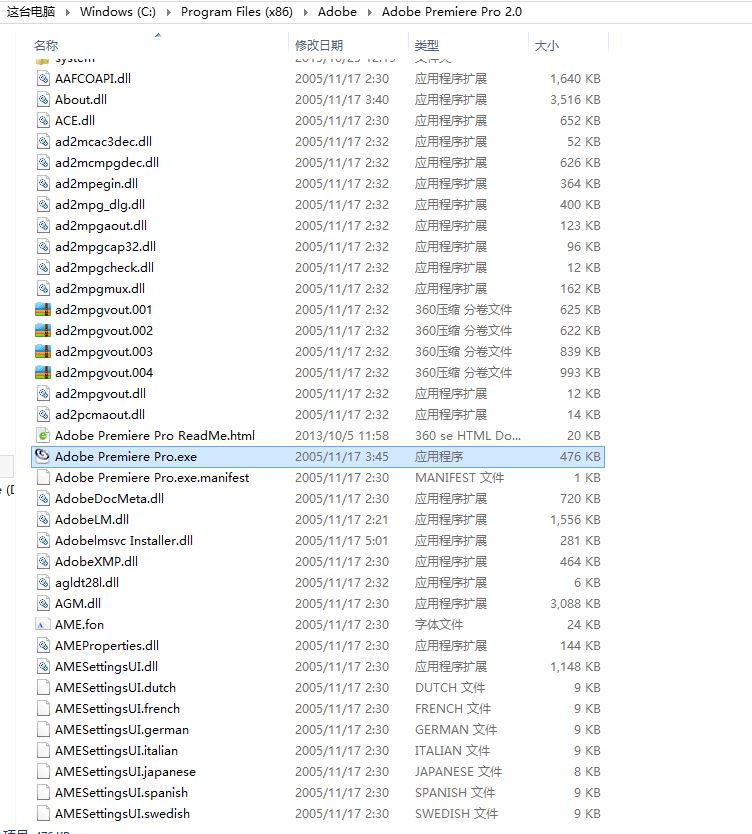Click the ad2mpgvout.004 archive icon
The width and height of the screenshot is (752, 834).
pos(43,373)
